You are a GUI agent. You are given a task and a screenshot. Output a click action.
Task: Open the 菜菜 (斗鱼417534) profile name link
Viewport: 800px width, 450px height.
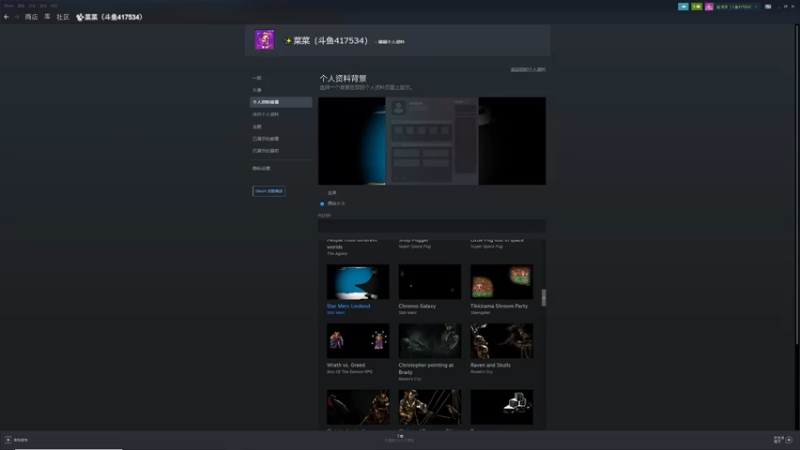click(330, 41)
